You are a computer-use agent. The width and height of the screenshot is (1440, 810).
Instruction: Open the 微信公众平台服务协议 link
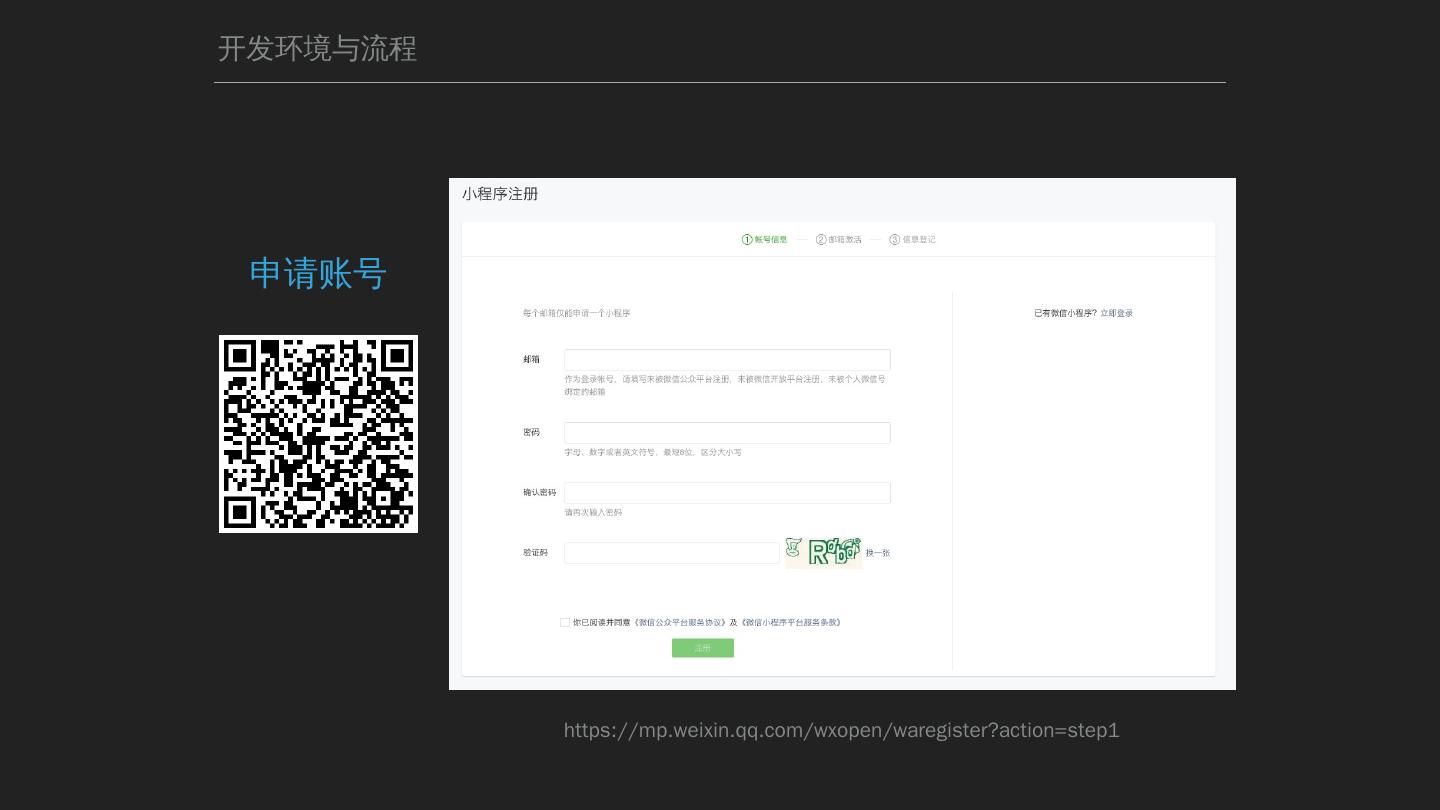pos(681,622)
